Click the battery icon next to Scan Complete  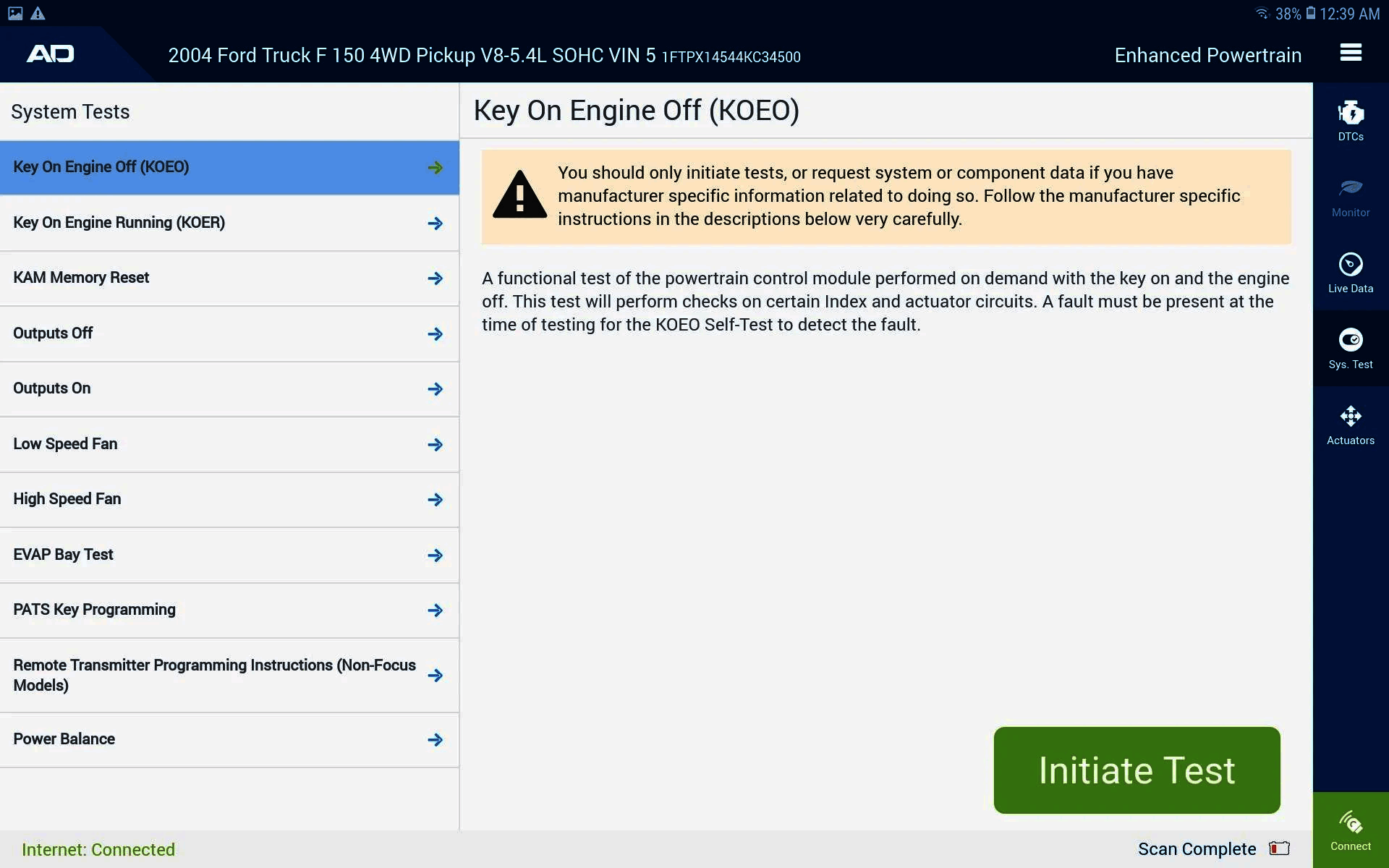[1278, 848]
